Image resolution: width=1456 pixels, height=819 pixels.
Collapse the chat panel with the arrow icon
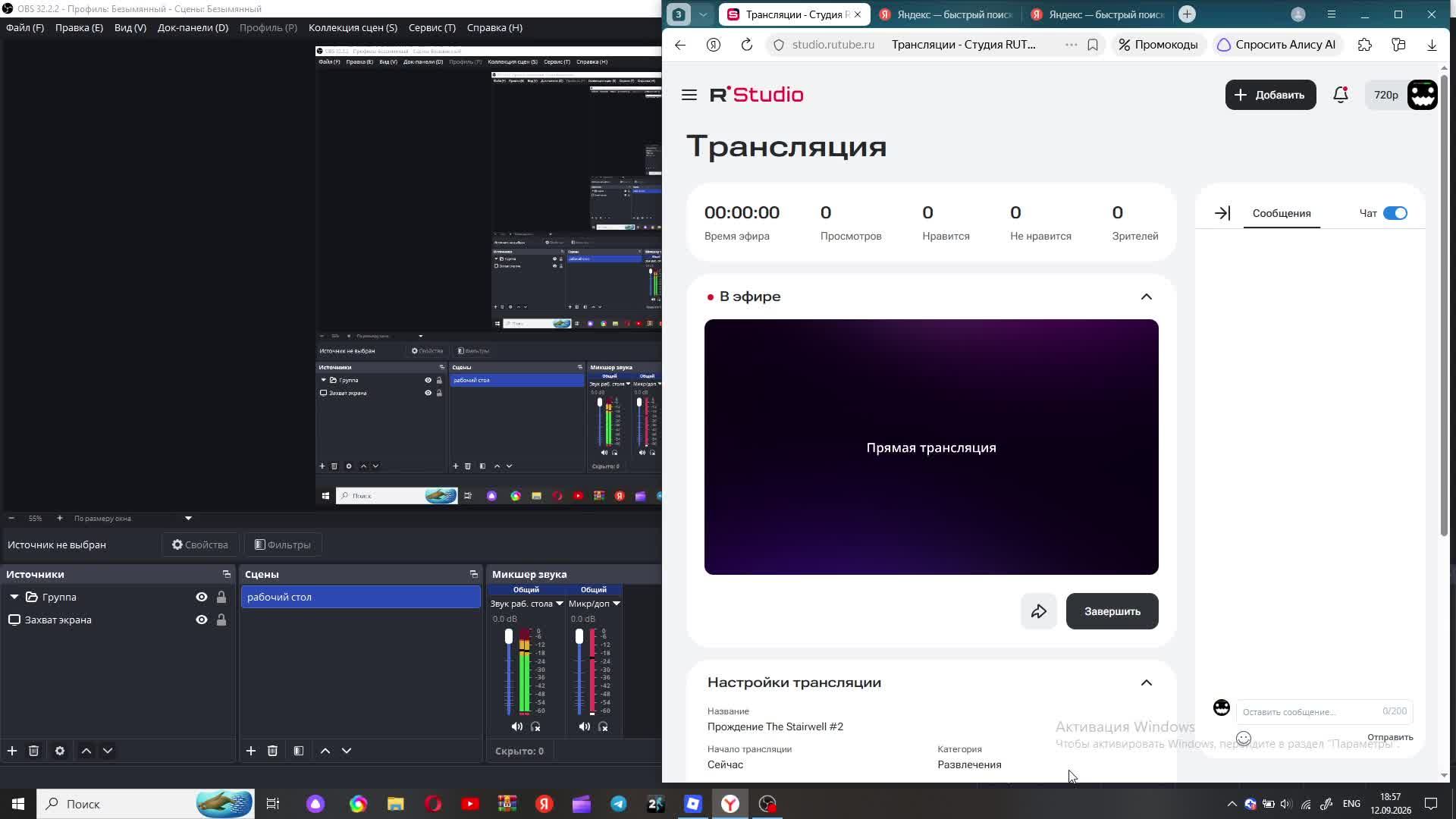pos(1222,213)
